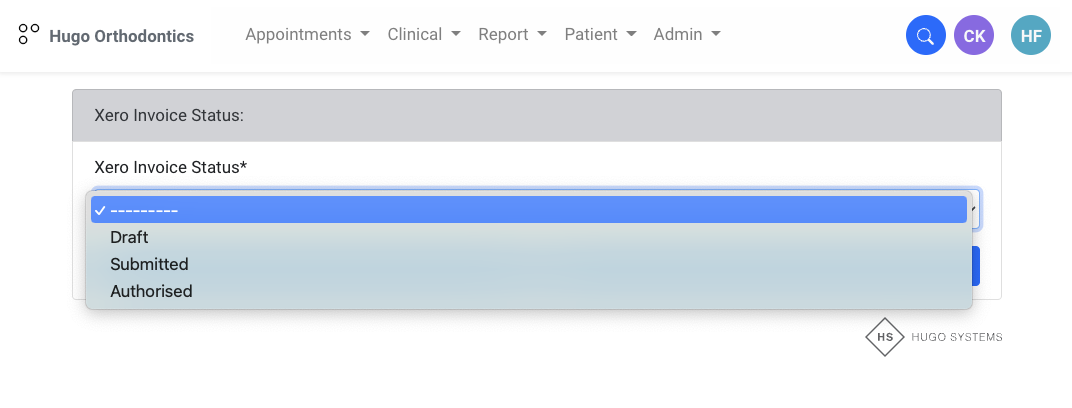Show the Admin menu options
Screen dimensions: 1072x408
point(687,34)
